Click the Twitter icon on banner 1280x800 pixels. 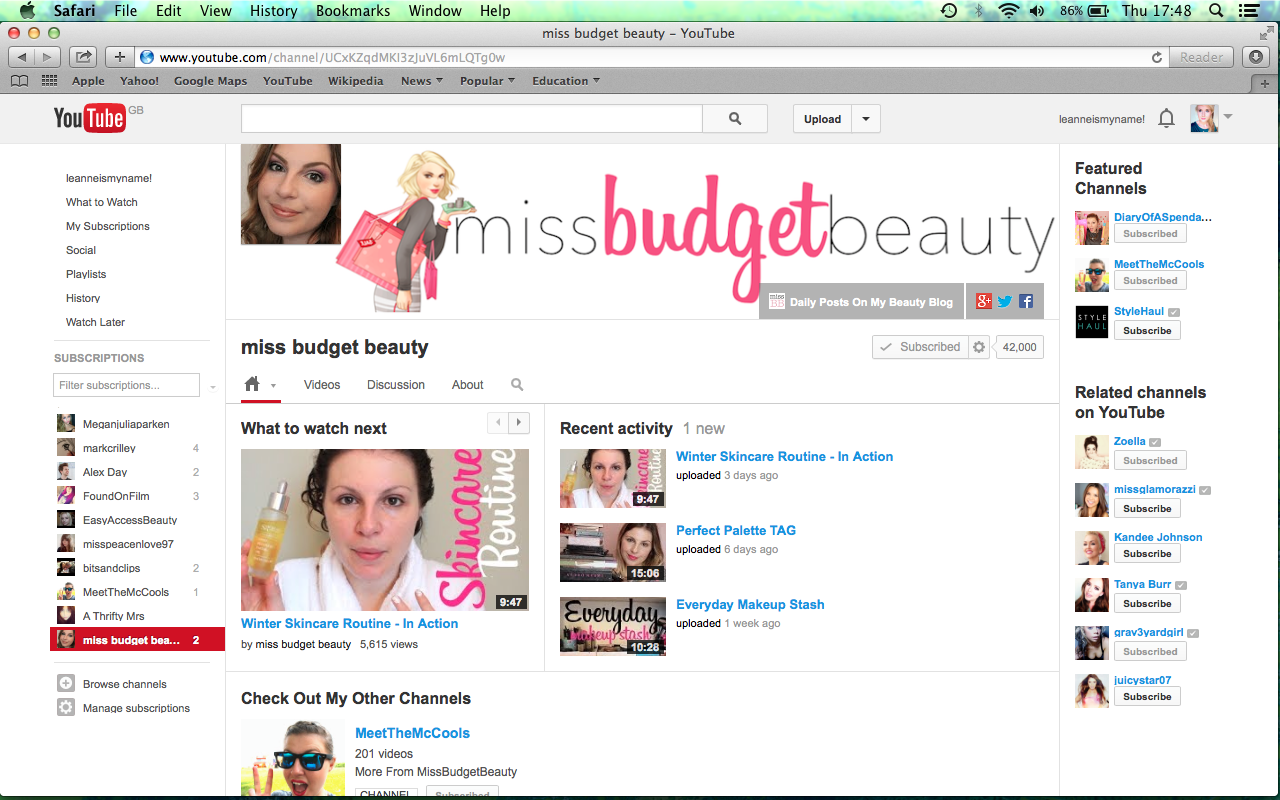click(x=1005, y=301)
